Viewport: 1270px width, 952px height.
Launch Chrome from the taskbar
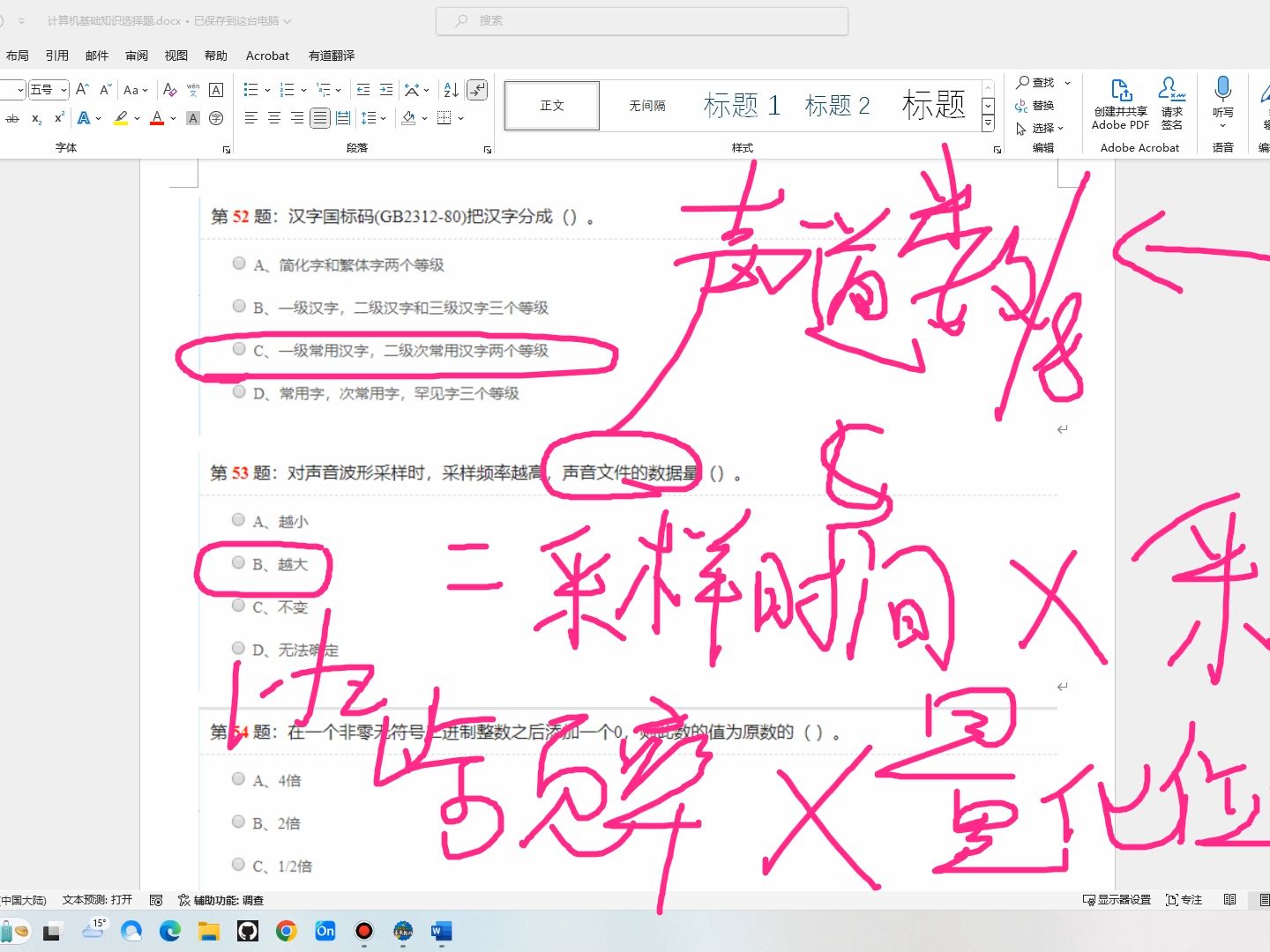(286, 931)
